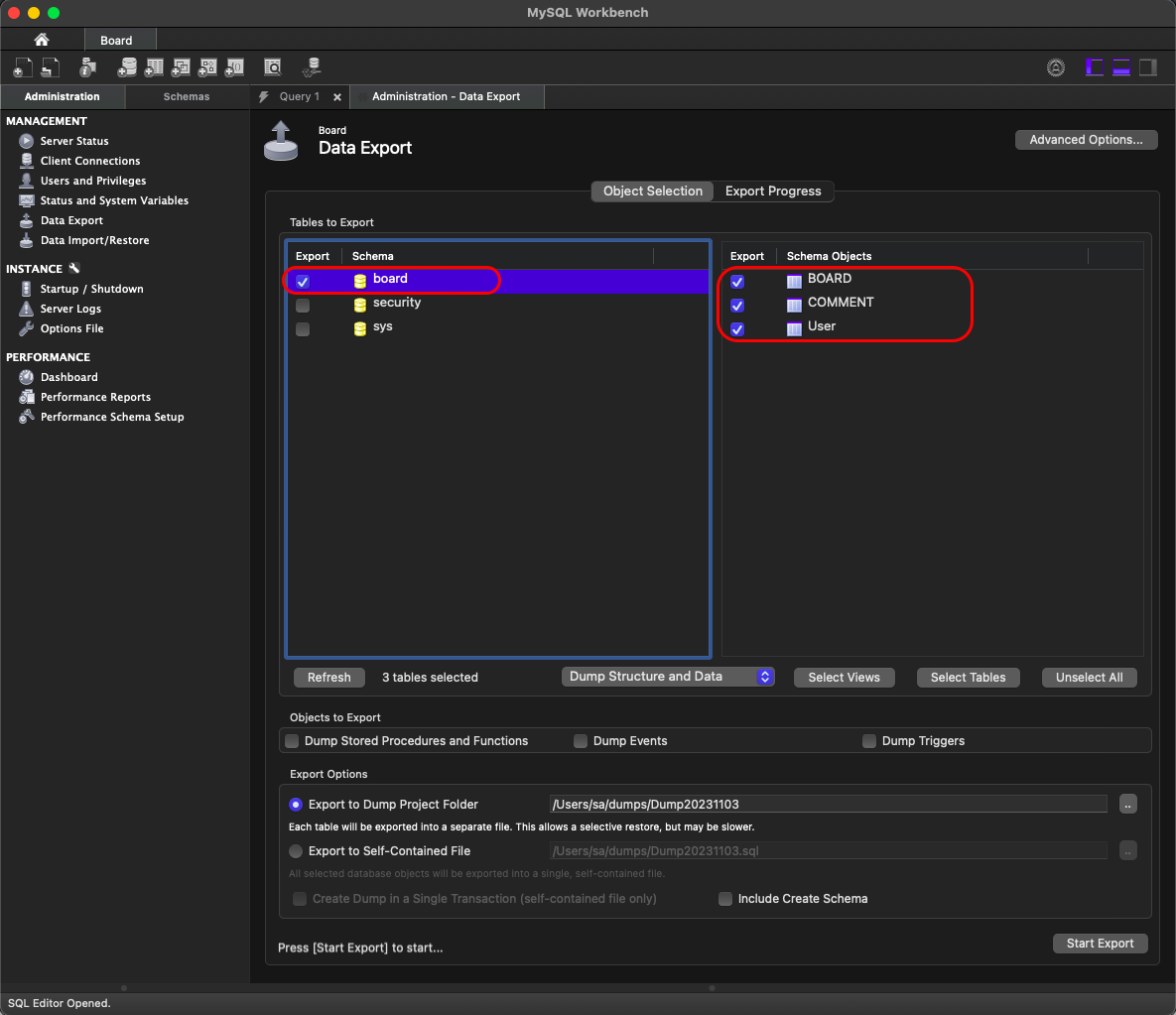The width and height of the screenshot is (1176, 1015).
Task: Click the create new view icon
Action: (x=181, y=67)
